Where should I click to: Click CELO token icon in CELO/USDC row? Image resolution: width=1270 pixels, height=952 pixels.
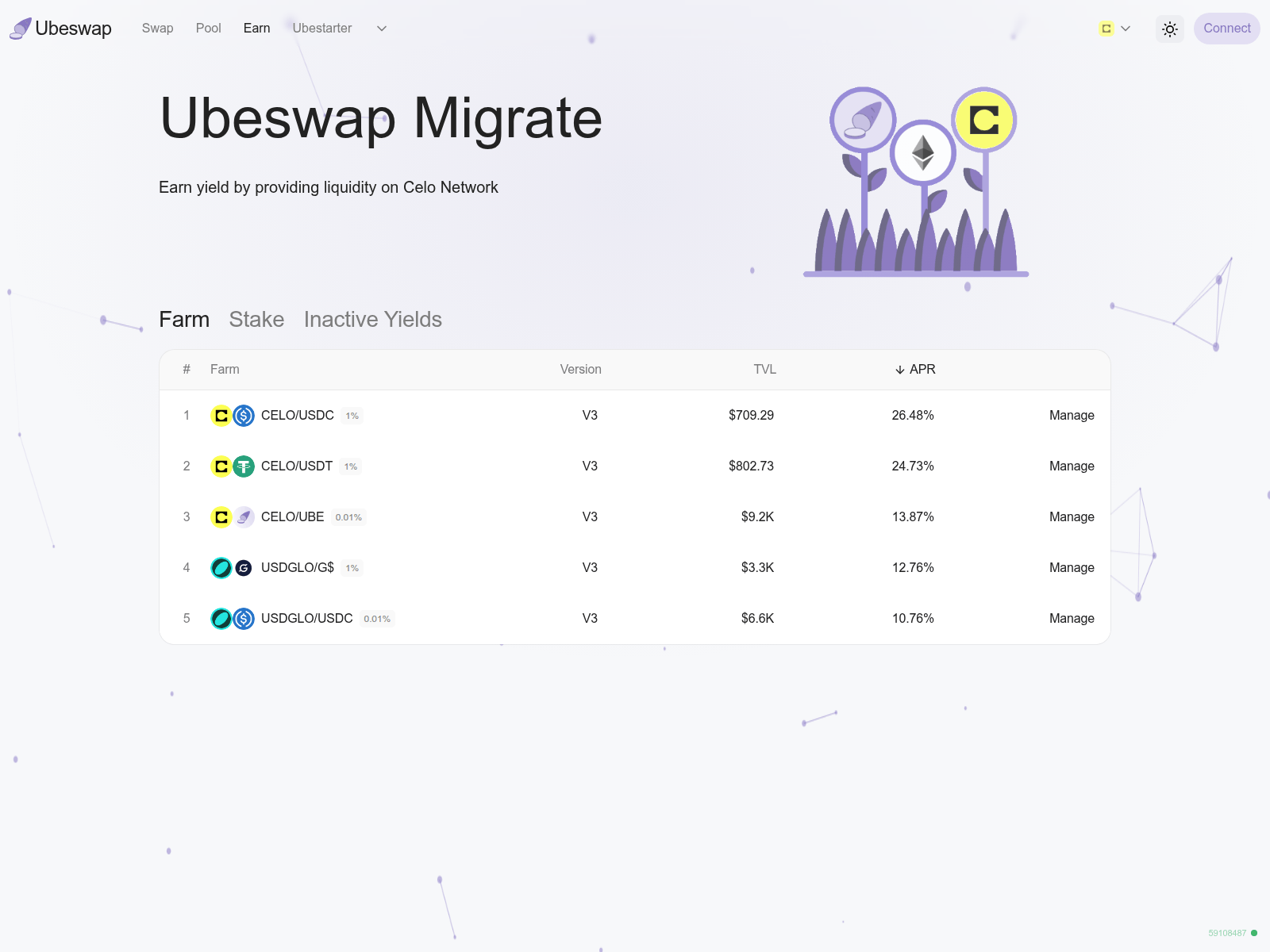coord(221,416)
